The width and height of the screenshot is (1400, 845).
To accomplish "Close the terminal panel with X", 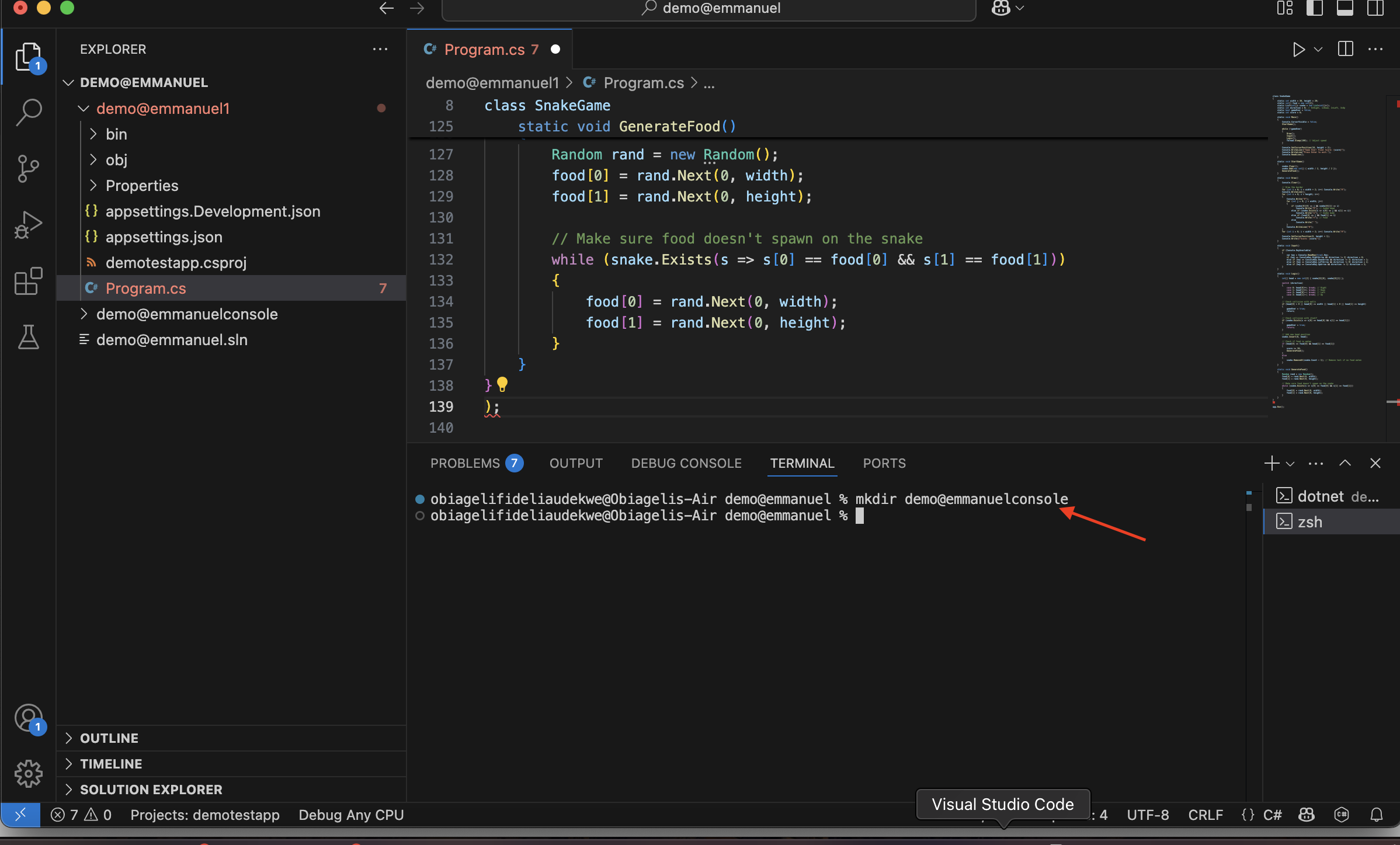I will click(1375, 463).
